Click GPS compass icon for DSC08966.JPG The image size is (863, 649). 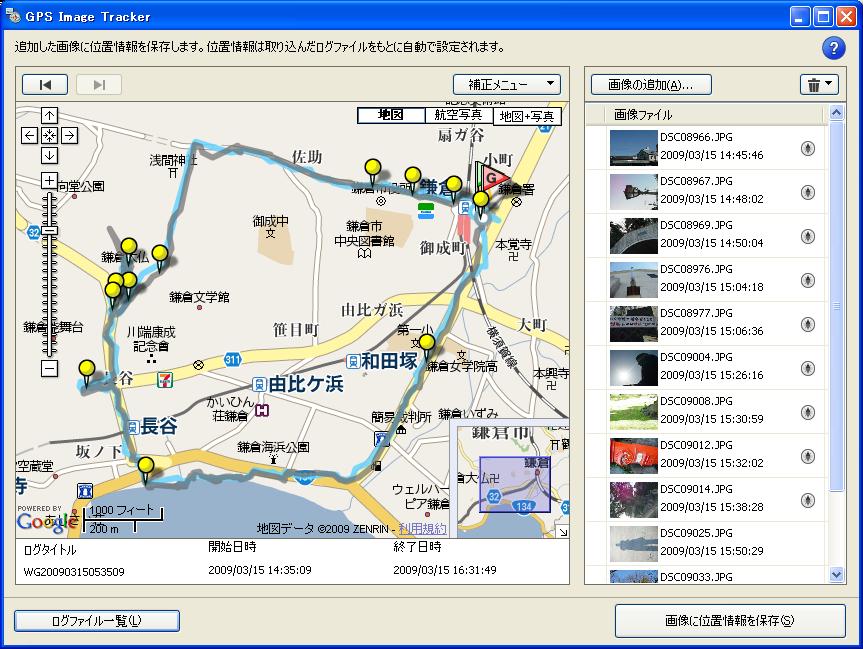[808, 149]
